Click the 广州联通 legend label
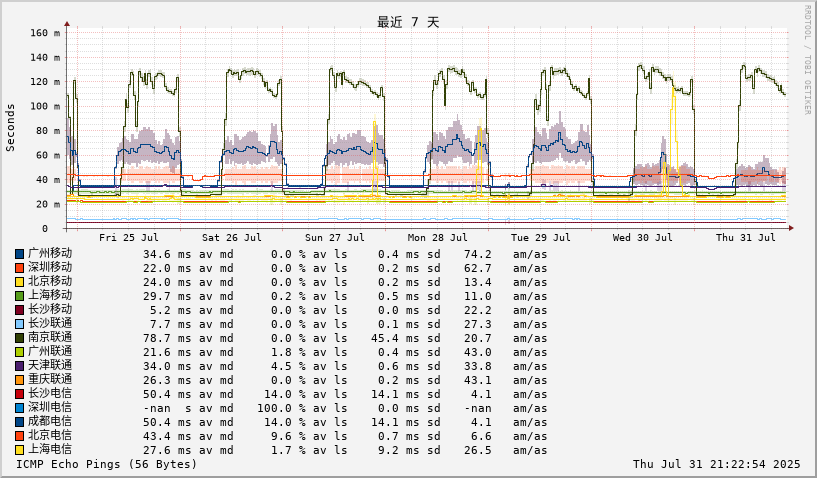Screen dimensions: 817x478 point(50,352)
